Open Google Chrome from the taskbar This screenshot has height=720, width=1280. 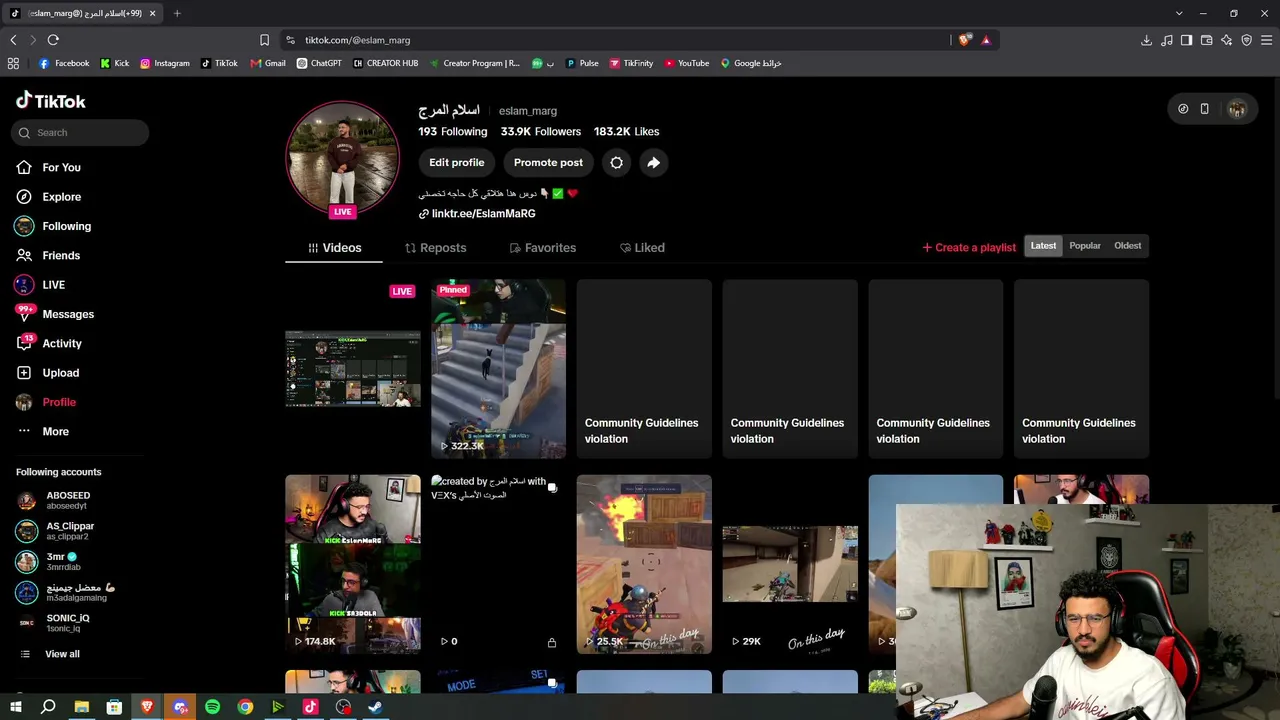(245, 707)
